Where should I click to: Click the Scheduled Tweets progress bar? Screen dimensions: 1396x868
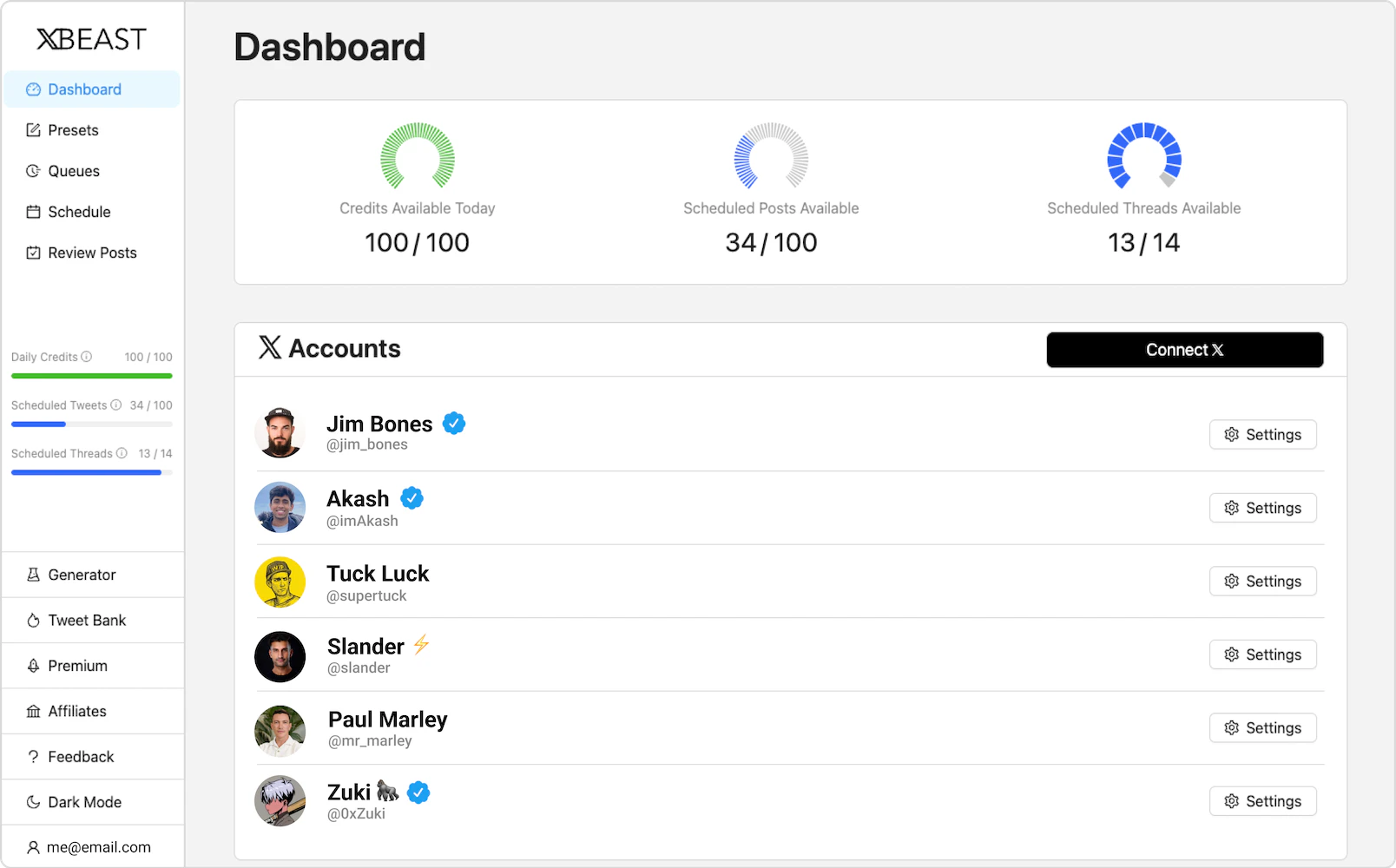[91, 424]
